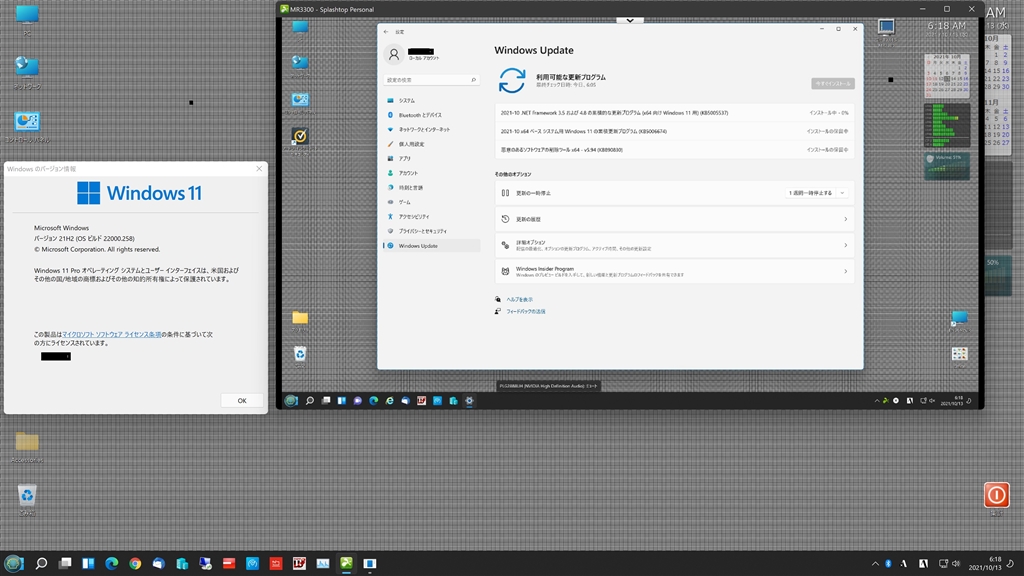Open the Splashtop icon in the taskbar

(x=347, y=564)
